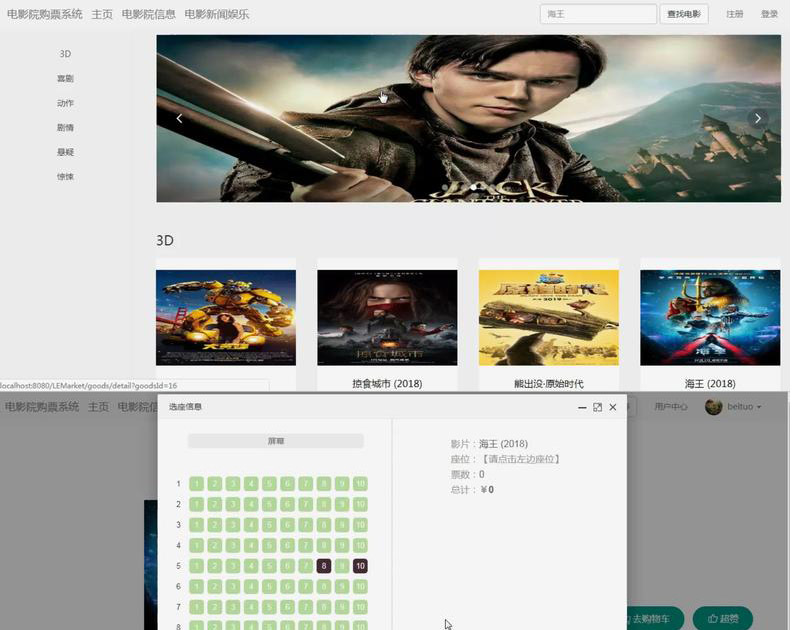Select seat 10 in row 6

coord(360,587)
